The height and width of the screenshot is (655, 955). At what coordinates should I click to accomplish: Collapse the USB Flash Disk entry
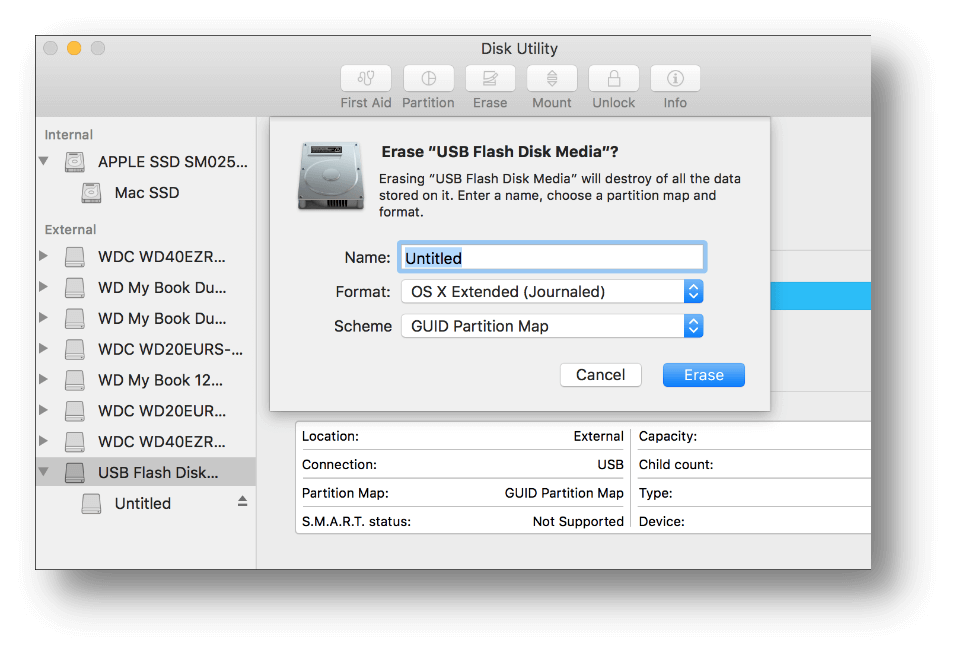(x=43, y=472)
